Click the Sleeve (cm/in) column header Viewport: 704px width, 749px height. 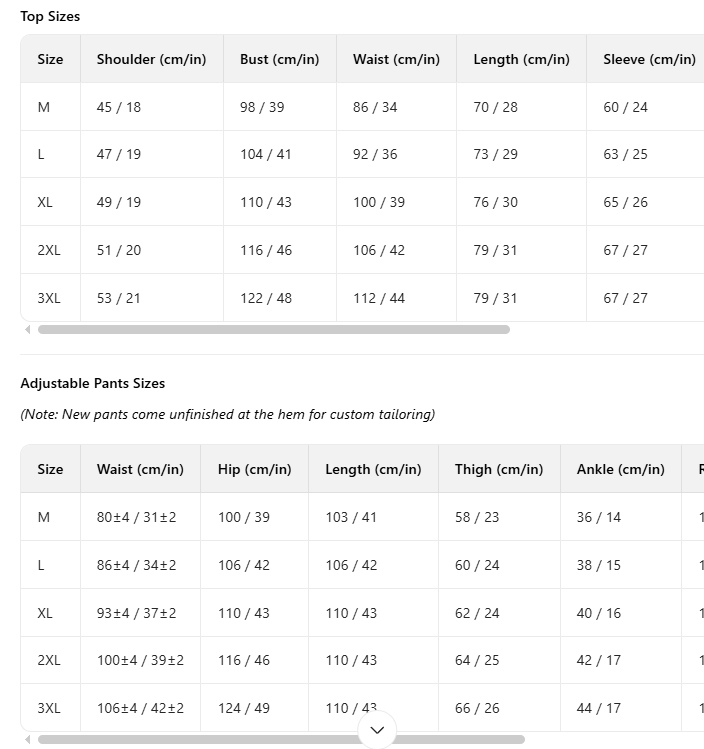coord(649,59)
